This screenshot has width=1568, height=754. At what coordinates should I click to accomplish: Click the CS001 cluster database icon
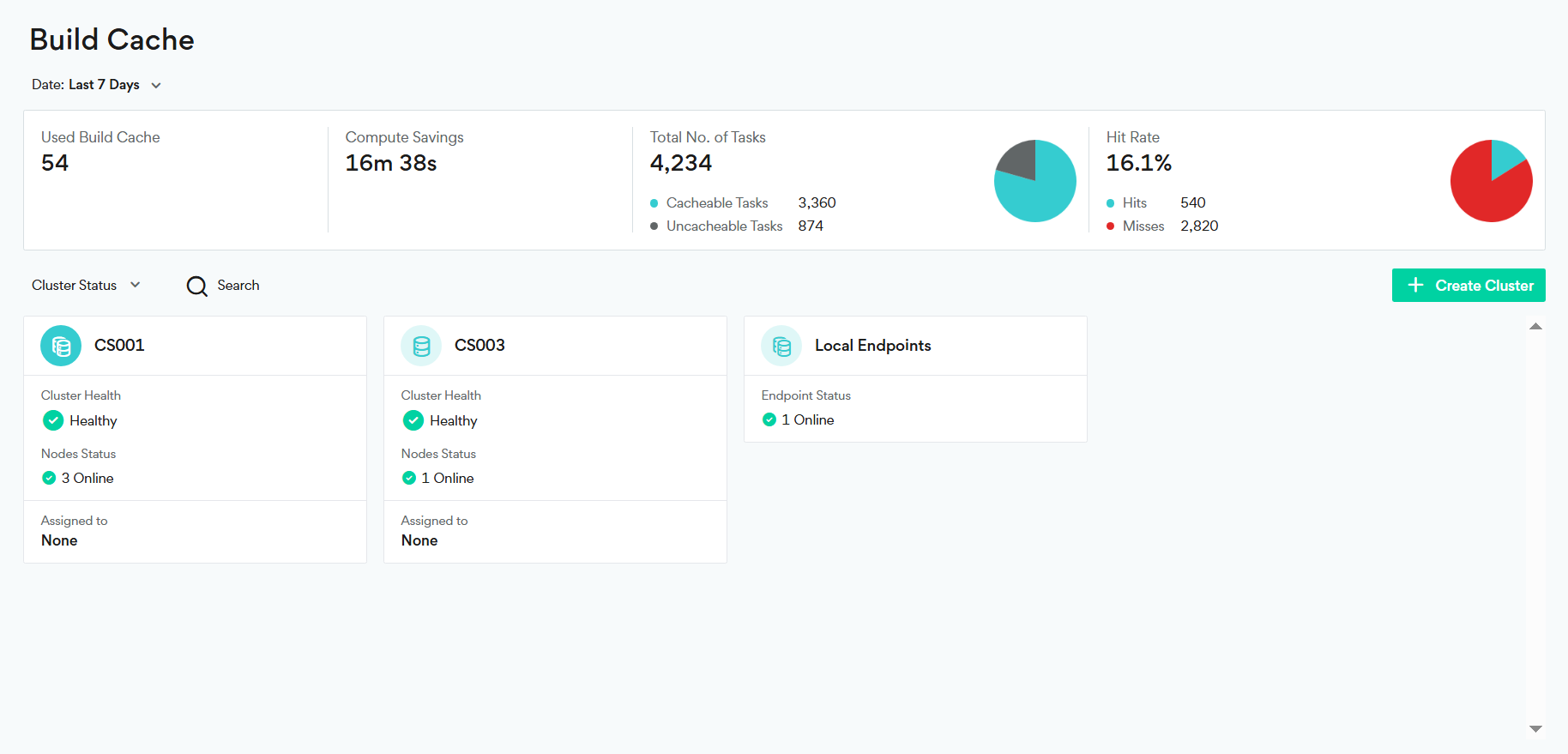61,346
